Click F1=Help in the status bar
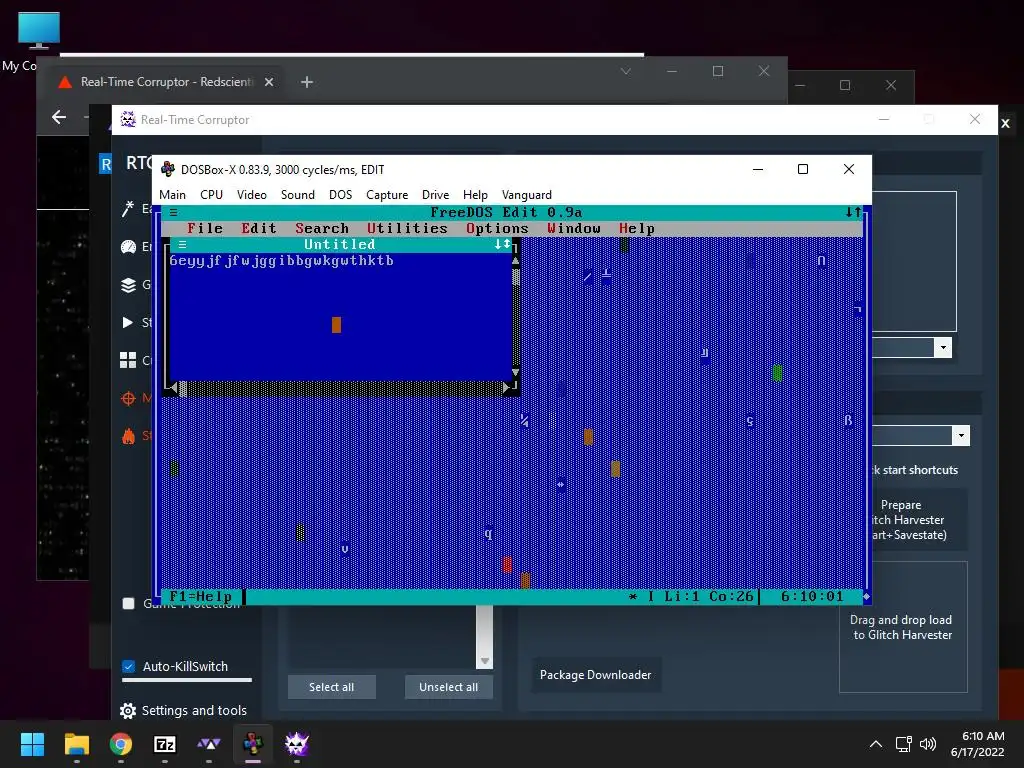This screenshot has height=768, width=1024. (x=200, y=597)
